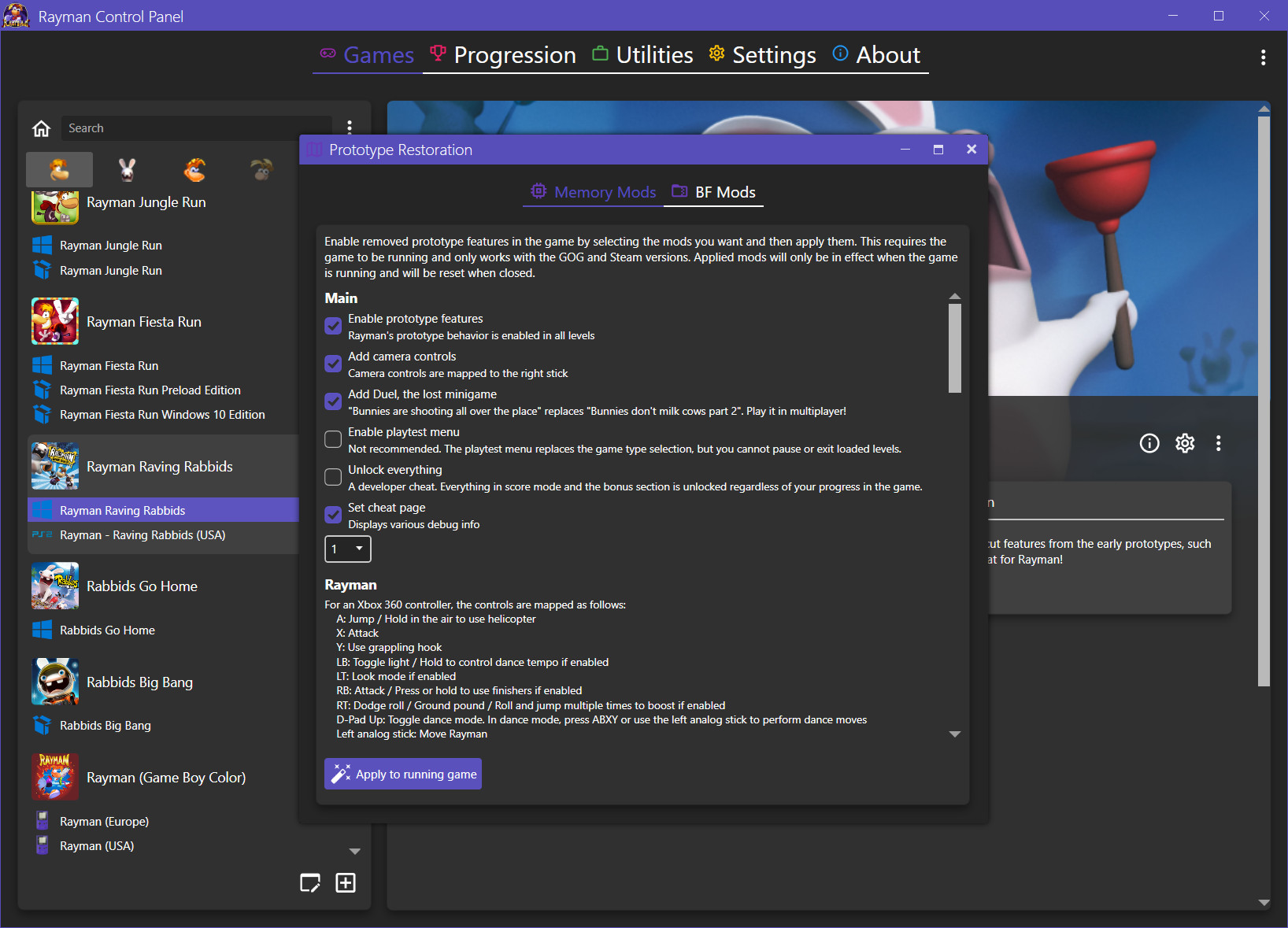This screenshot has height=928, width=1288.
Task: Enable the playtest menu option
Action: (332, 439)
